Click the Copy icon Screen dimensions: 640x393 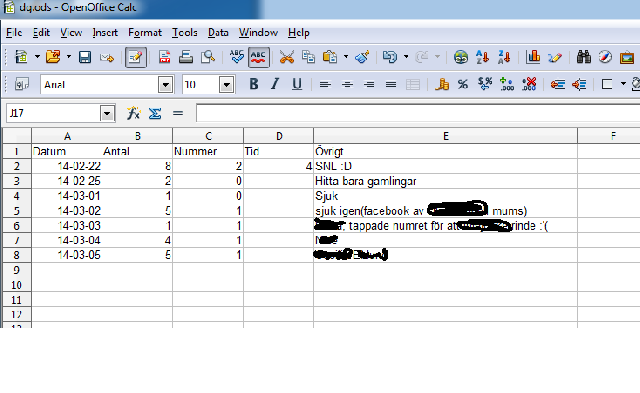(x=308, y=57)
